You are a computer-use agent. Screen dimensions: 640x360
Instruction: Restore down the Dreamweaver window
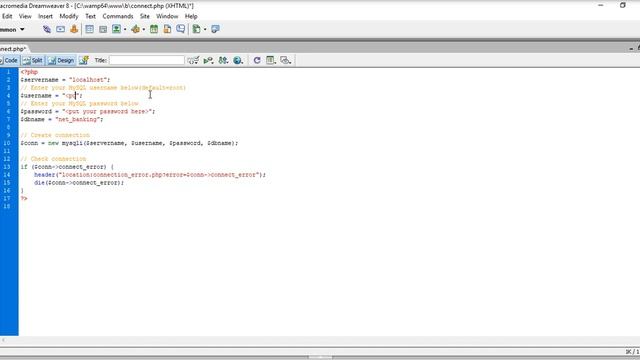[x=622, y=5]
